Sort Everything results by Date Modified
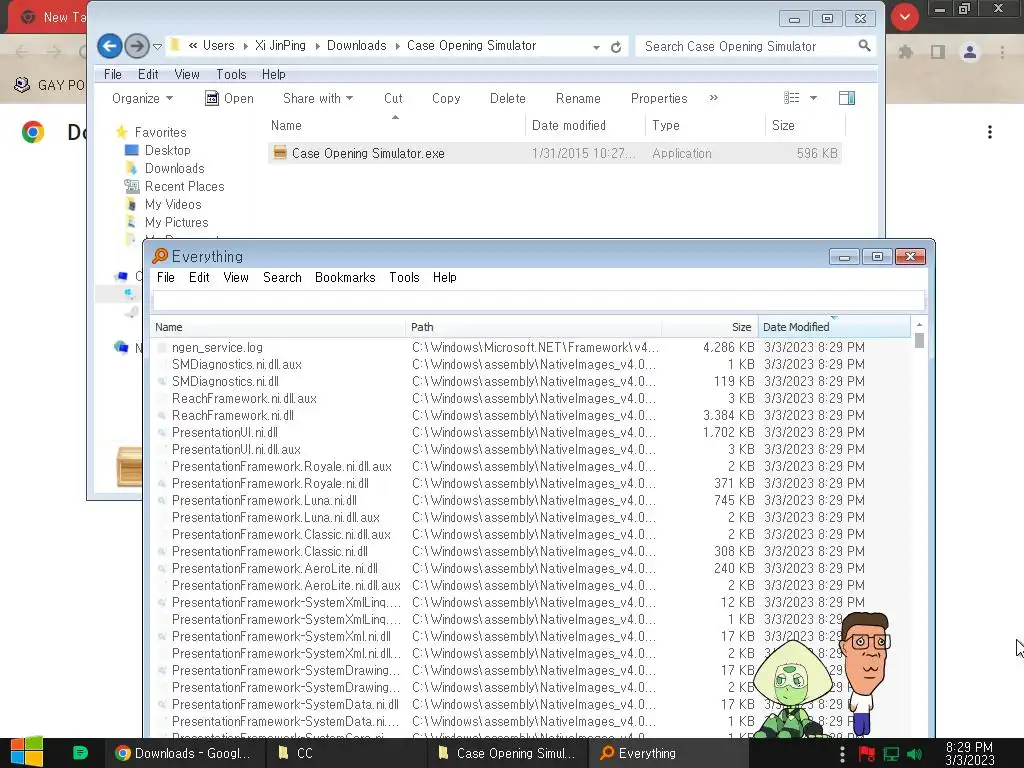The height and width of the screenshot is (768, 1024). pyautogui.click(x=834, y=327)
